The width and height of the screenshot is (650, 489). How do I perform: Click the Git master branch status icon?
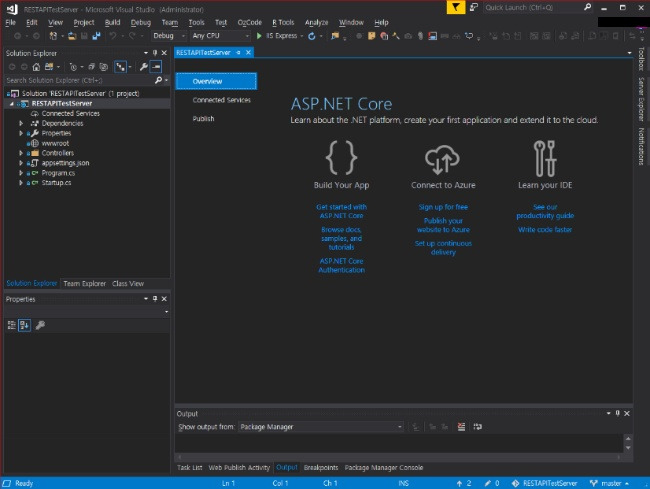(594, 483)
